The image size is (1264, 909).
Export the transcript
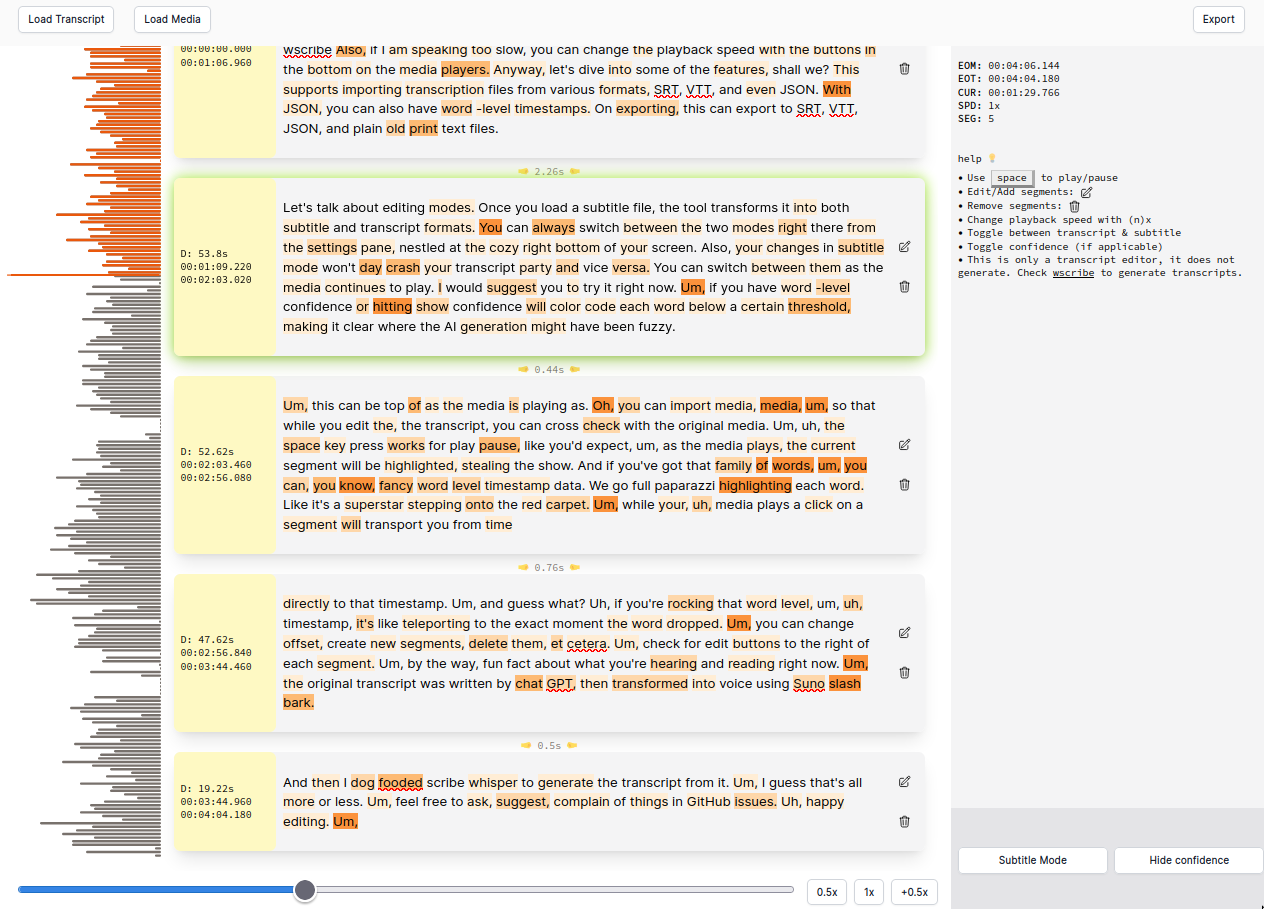[x=1218, y=19]
